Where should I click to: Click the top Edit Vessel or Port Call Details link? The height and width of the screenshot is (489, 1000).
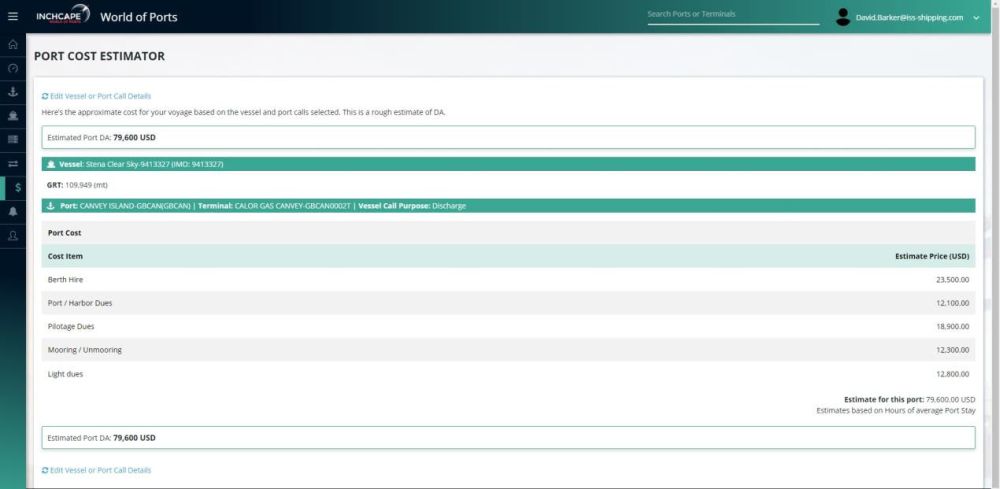[x=96, y=96]
